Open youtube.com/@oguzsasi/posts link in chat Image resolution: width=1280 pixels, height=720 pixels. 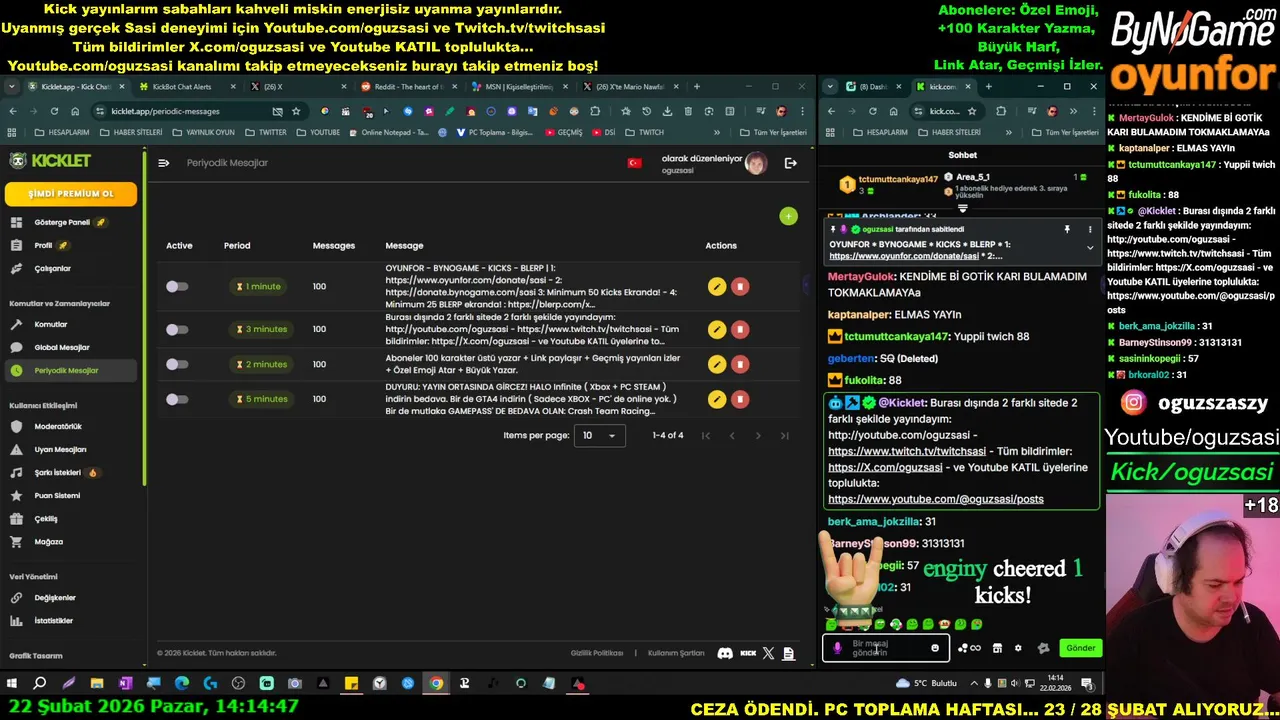pyautogui.click(x=936, y=499)
